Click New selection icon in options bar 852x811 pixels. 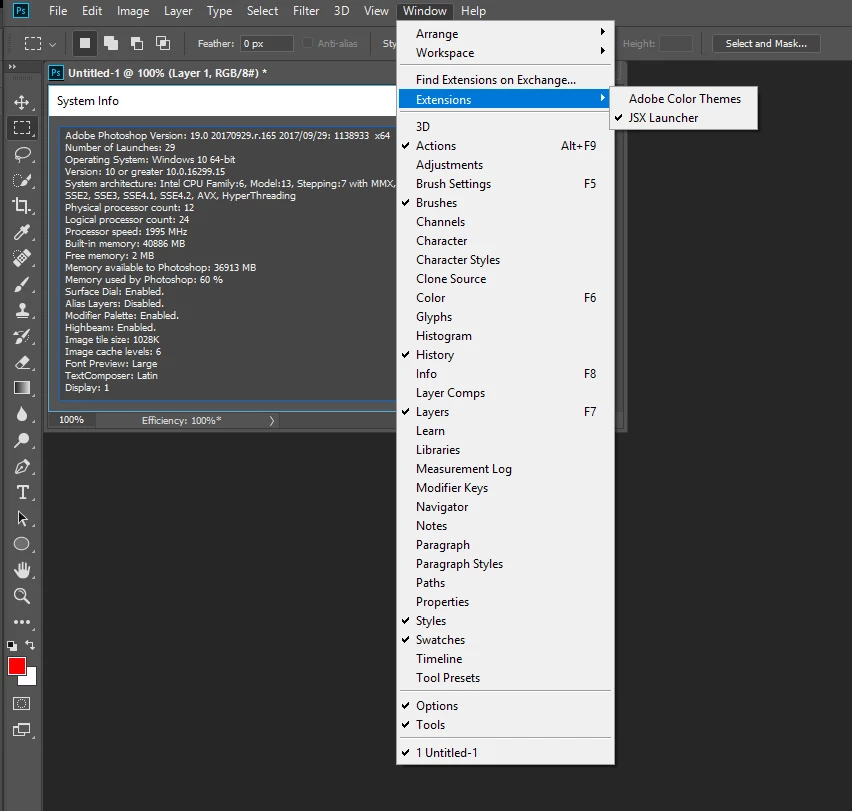tap(85, 43)
